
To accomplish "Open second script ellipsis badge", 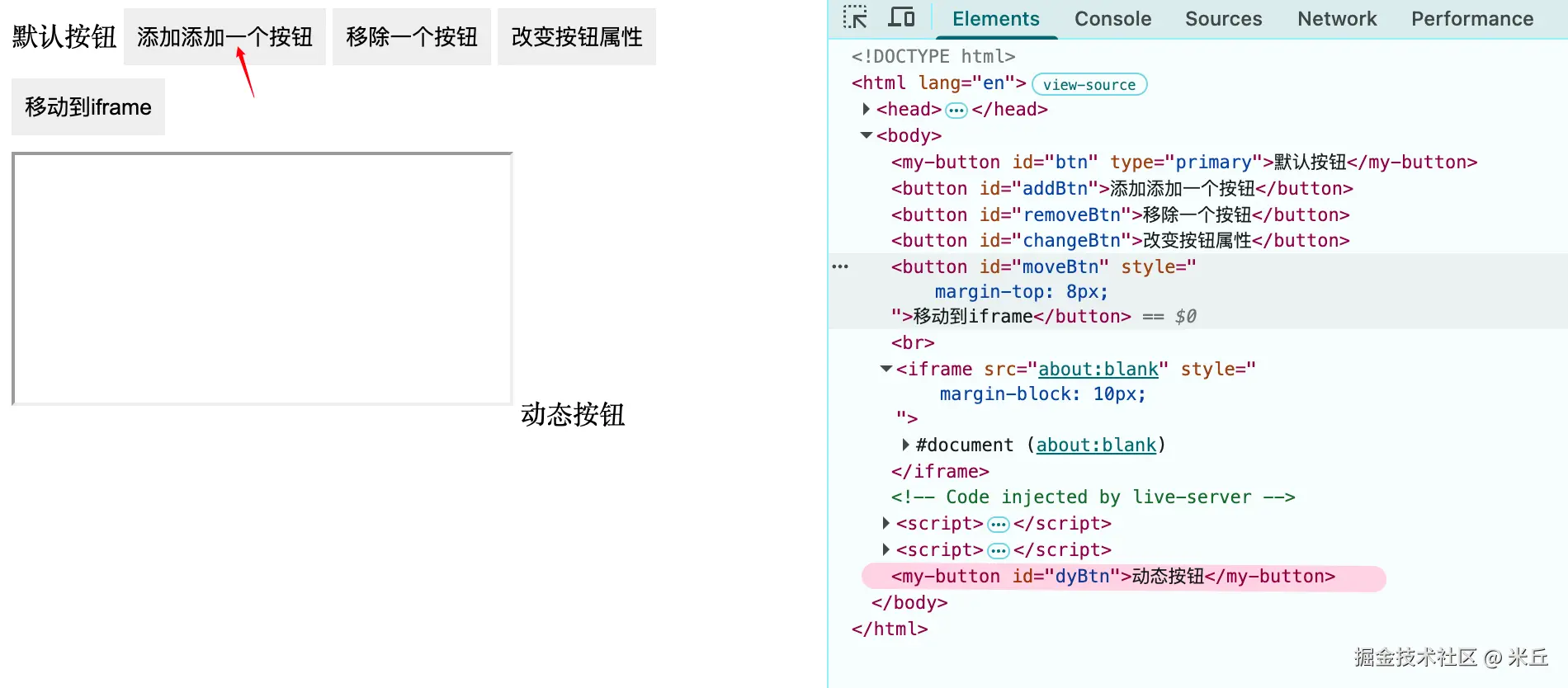I will tap(999, 551).
